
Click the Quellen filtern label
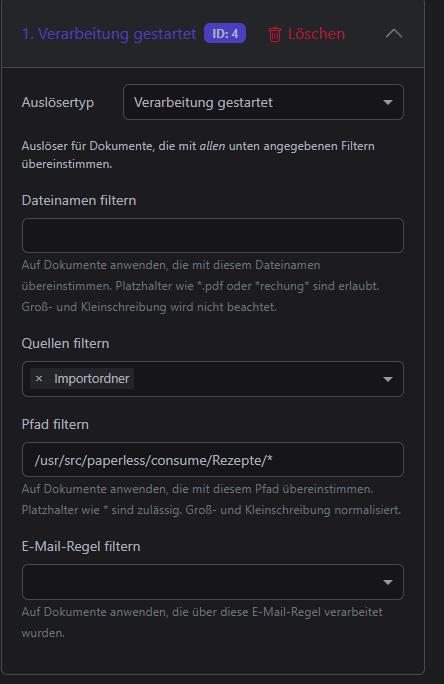coord(65,343)
